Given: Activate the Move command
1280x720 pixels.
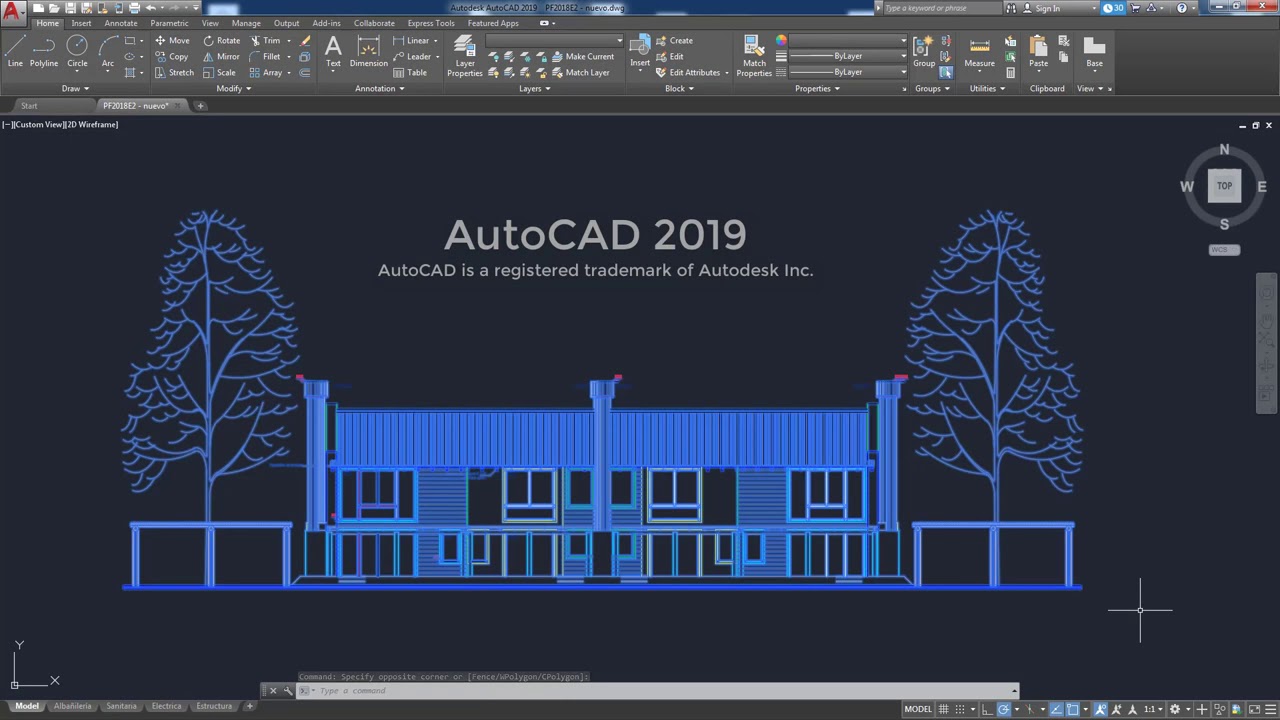Looking at the screenshot, I should 172,41.
